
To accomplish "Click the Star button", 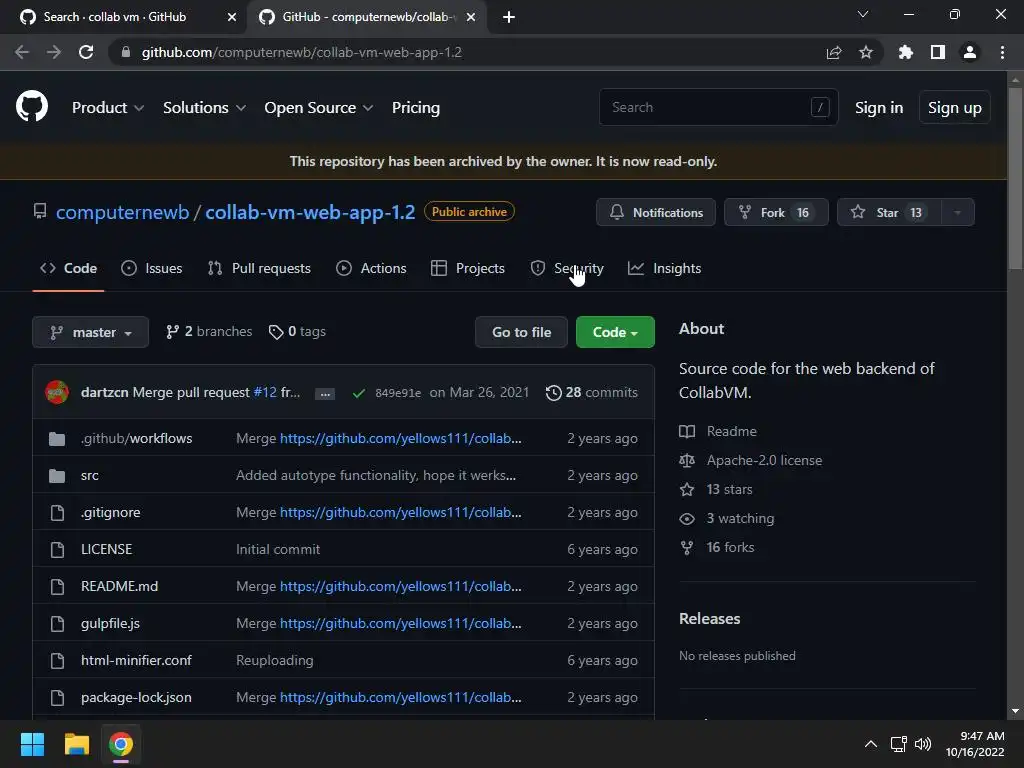I will 889,213.
